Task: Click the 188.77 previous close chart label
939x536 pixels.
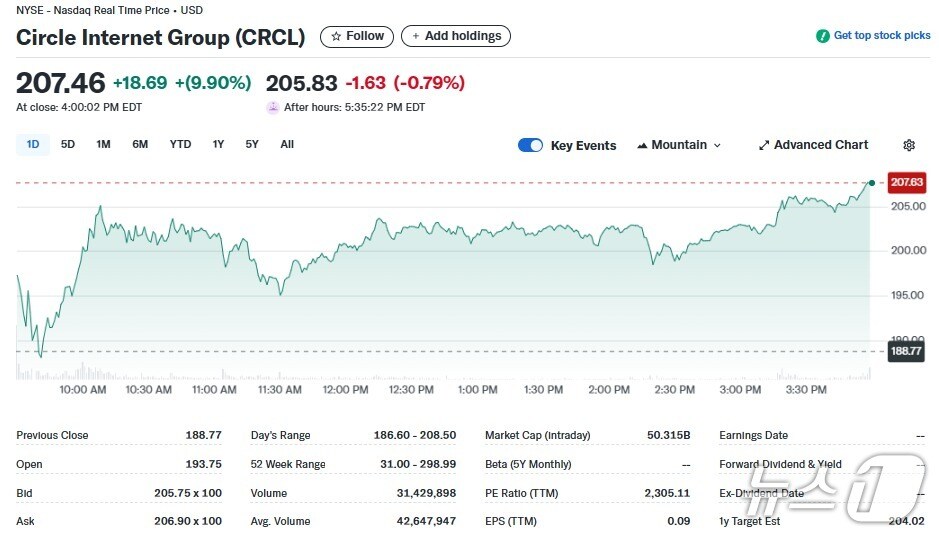Action: pos(906,351)
